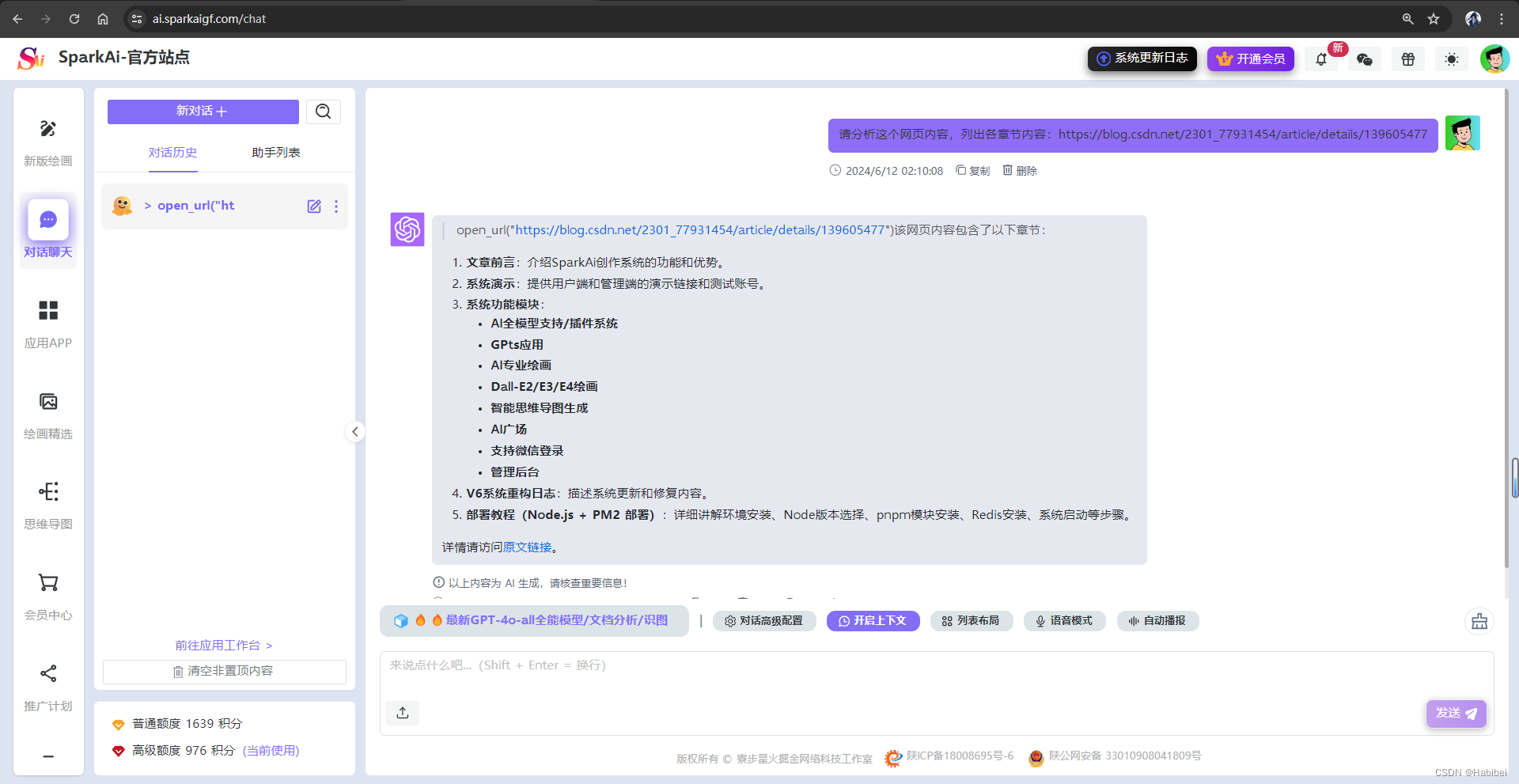Open the browser zoom magnifier icon
Viewport: 1519px width, 784px height.
coord(1408,19)
